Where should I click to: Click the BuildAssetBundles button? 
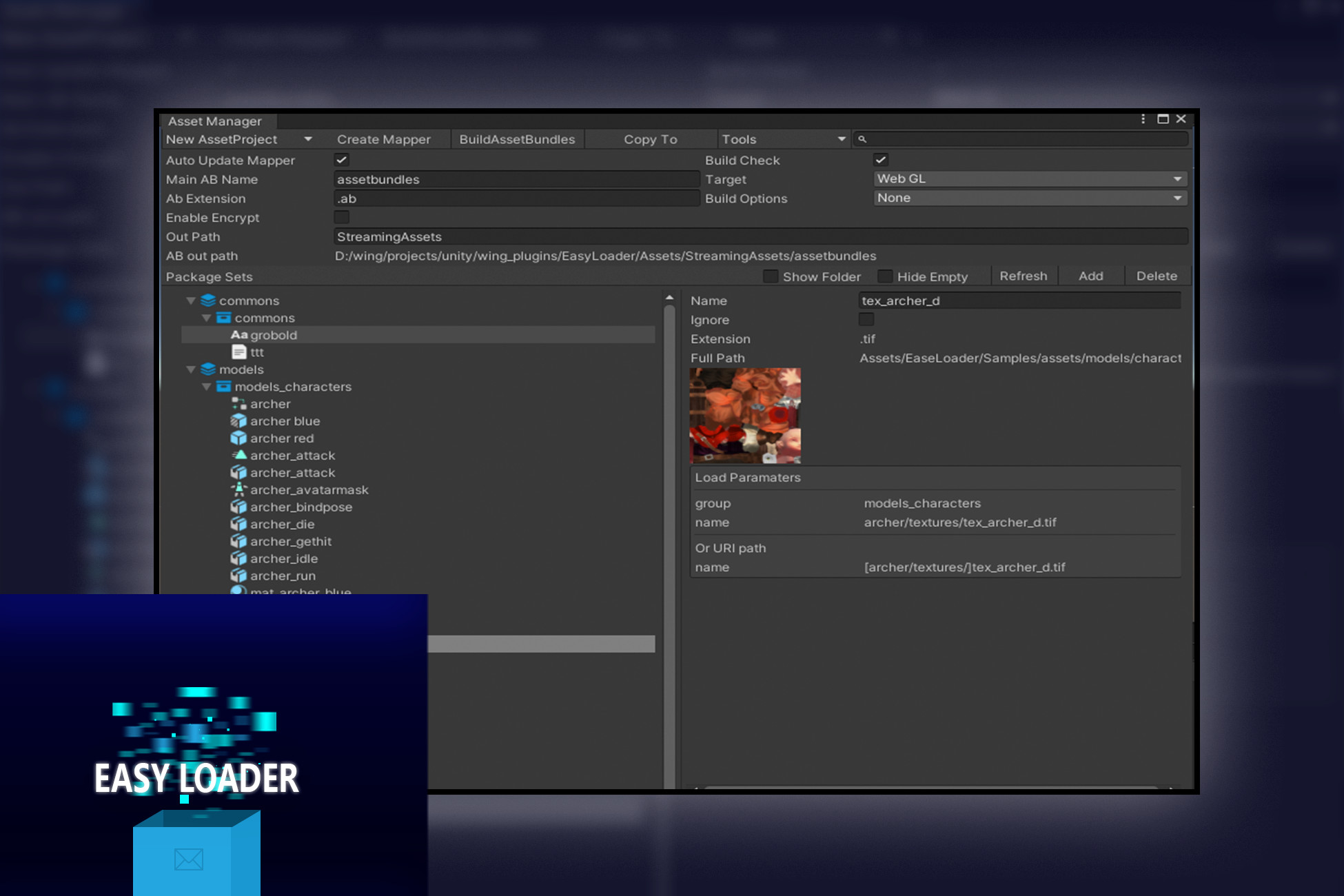click(x=516, y=139)
